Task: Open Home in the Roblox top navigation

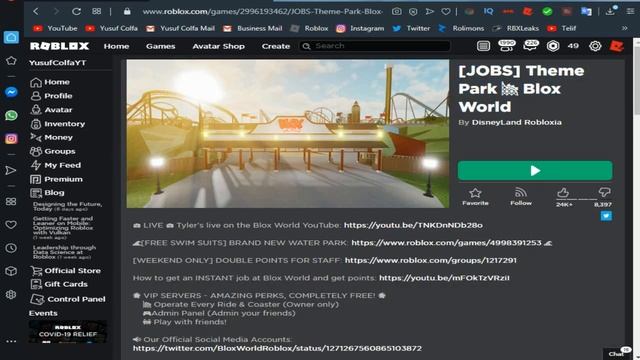Action: pos(116,46)
